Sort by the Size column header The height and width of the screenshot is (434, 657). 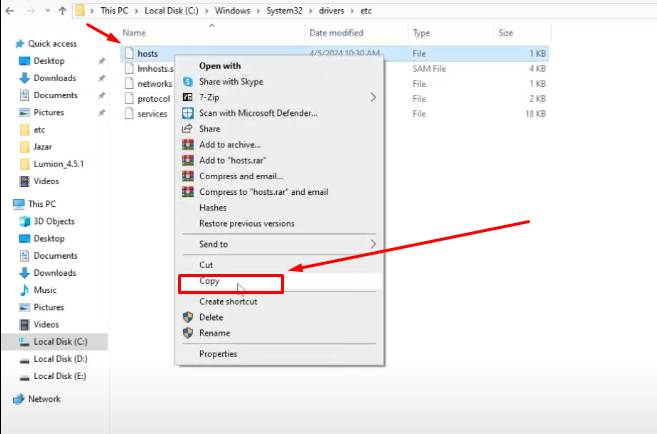pyautogui.click(x=505, y=33)
